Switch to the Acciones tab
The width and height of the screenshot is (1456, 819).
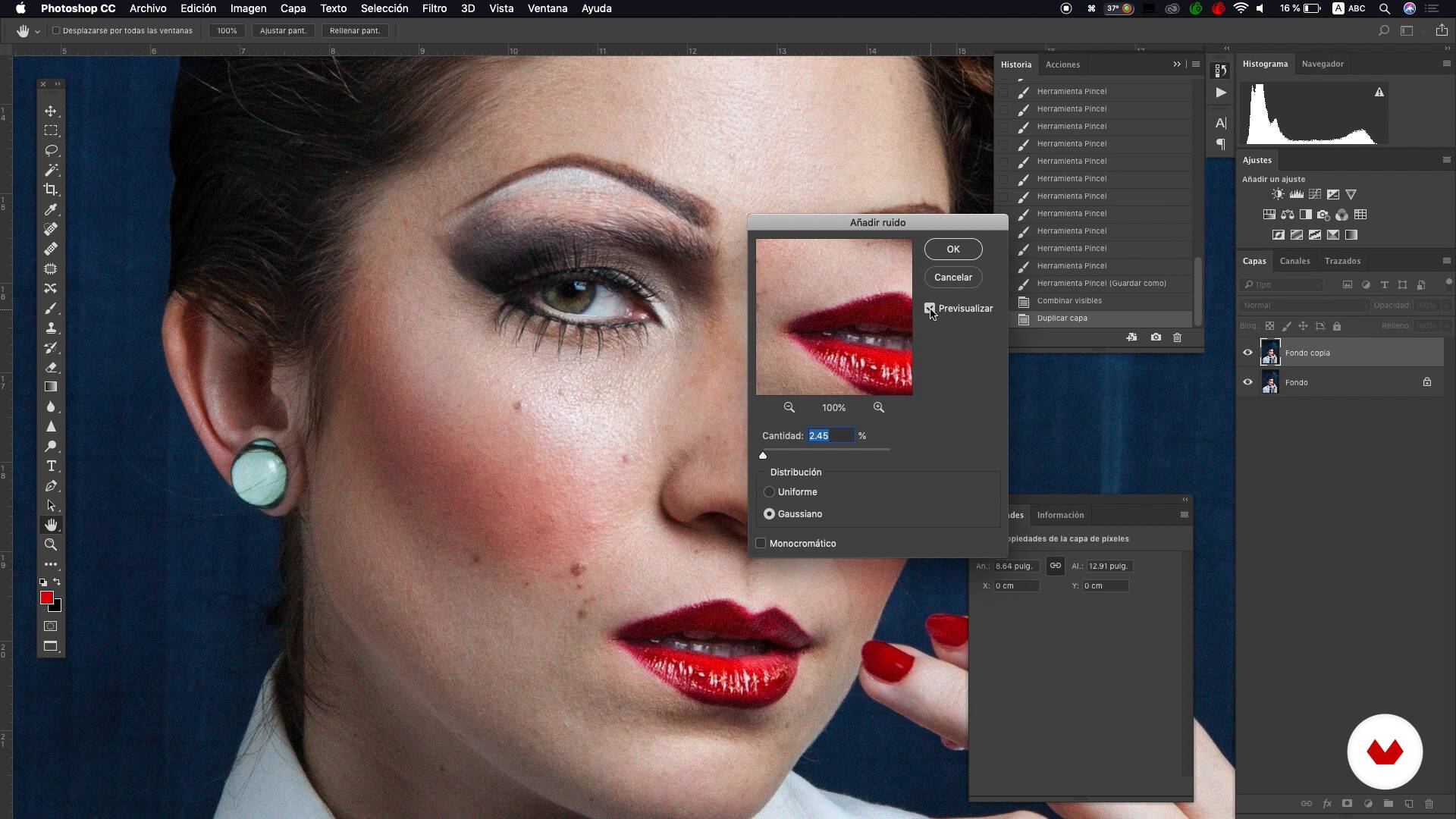click(x=1062, y=64)
